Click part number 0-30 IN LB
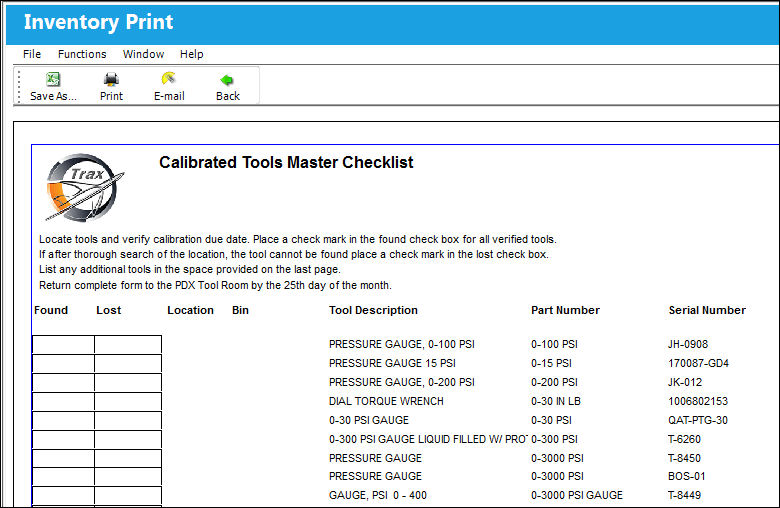Image resolution: width=780 pixels, height=508 pixels. click(x=556, y=401)
